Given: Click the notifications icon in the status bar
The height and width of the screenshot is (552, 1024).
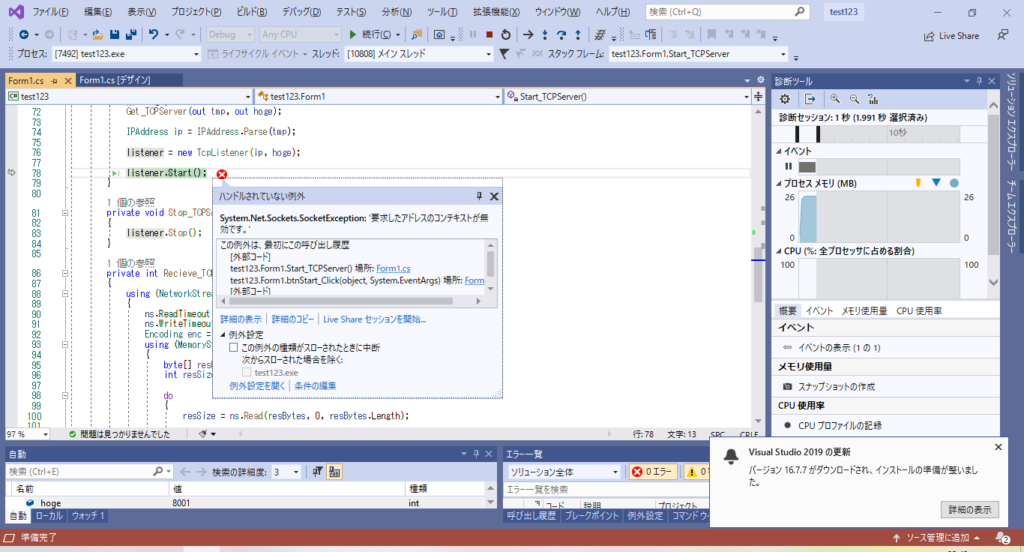Looking at the screenshot, I should pos(1002,538).
